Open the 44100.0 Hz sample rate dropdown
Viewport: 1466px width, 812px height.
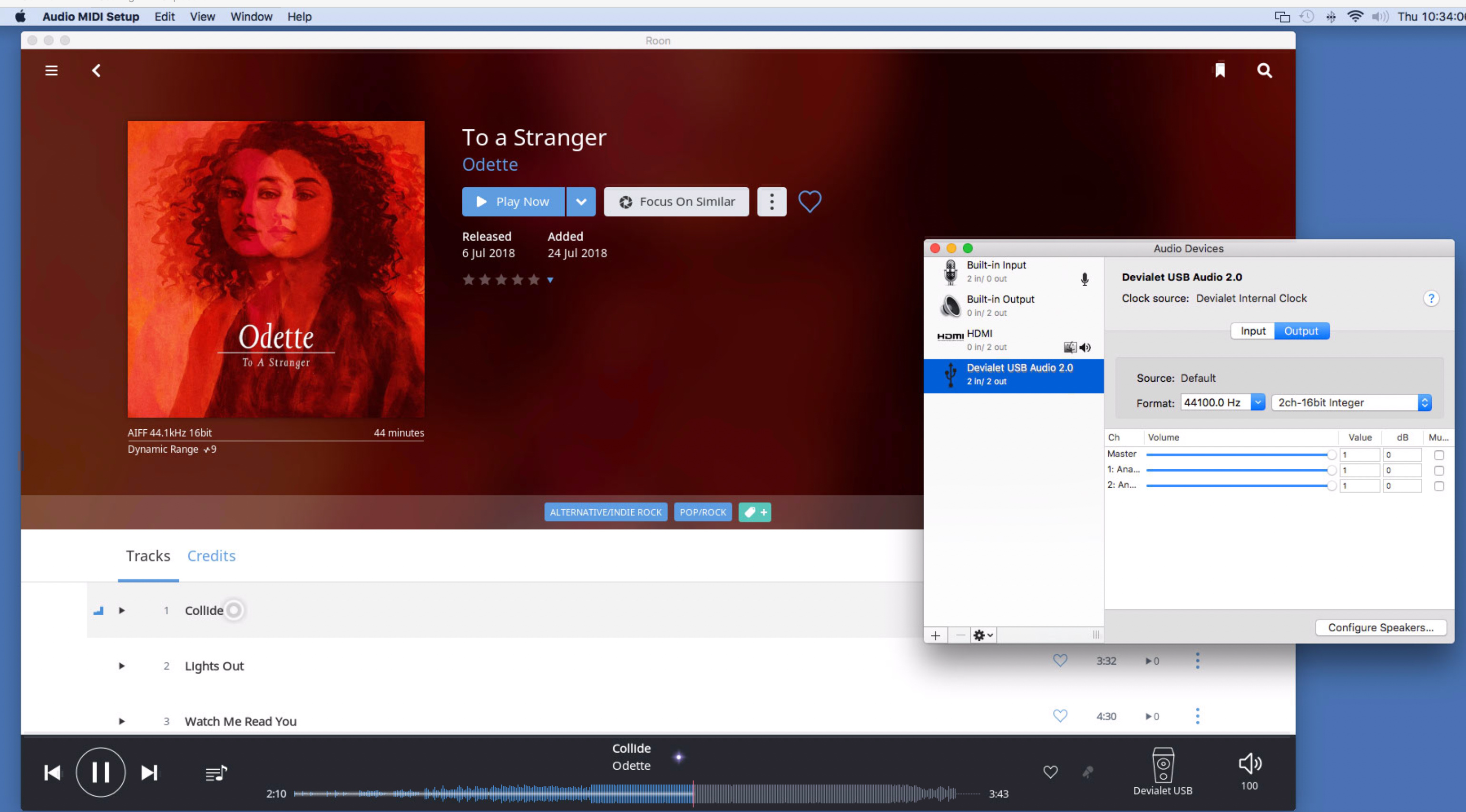coord(1258,402)
